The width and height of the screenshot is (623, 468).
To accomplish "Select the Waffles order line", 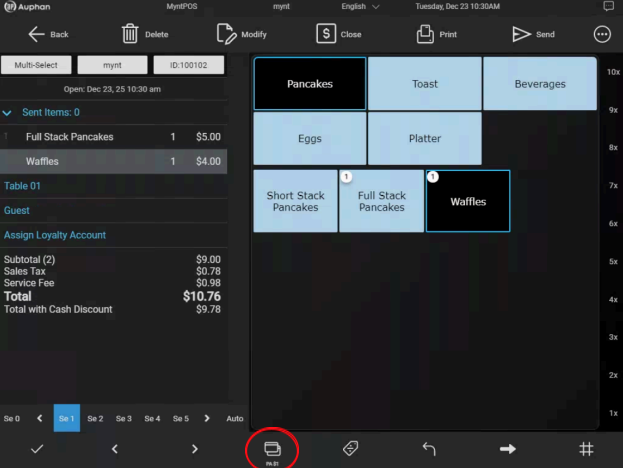I will point(114,161).
